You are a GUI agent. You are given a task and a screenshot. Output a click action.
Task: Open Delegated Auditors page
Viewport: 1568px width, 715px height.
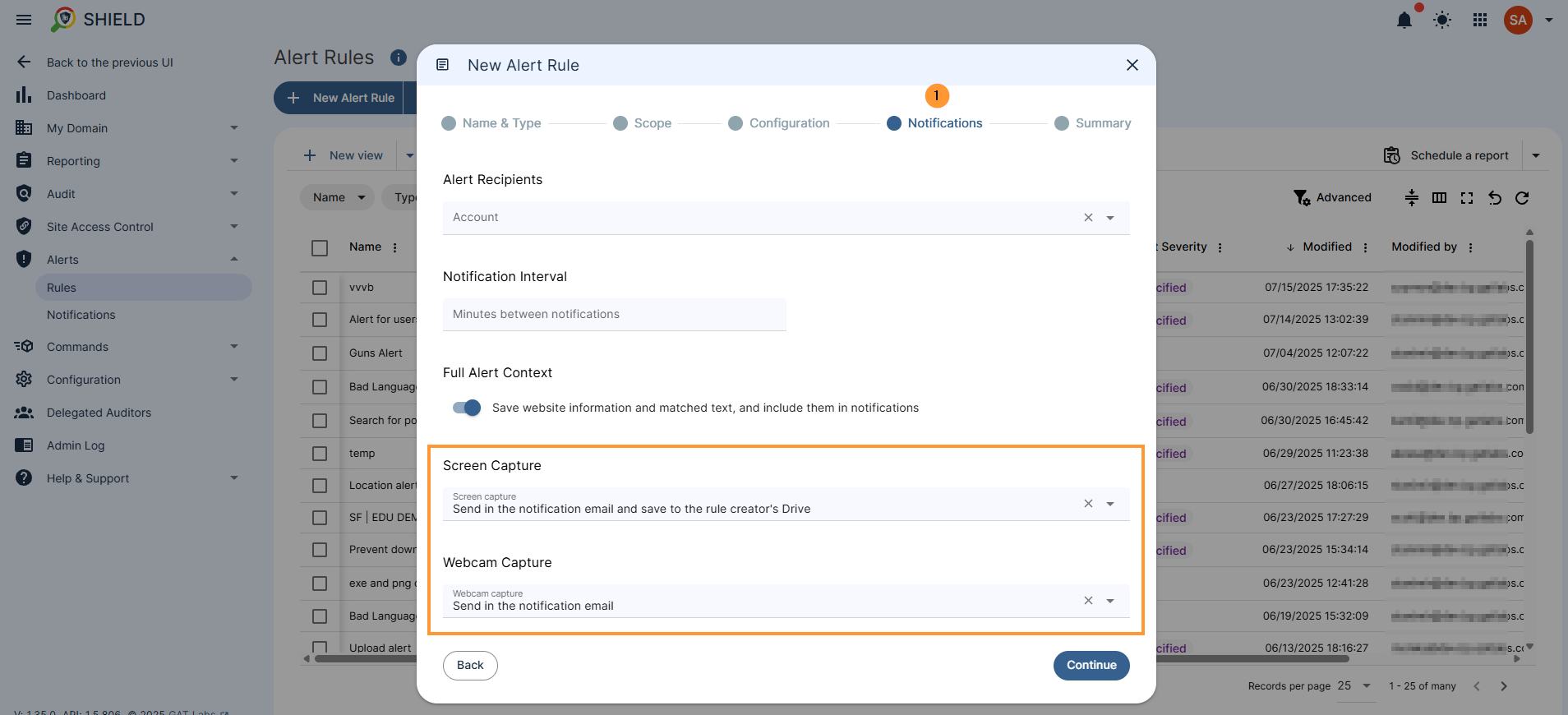click(99, 413)
